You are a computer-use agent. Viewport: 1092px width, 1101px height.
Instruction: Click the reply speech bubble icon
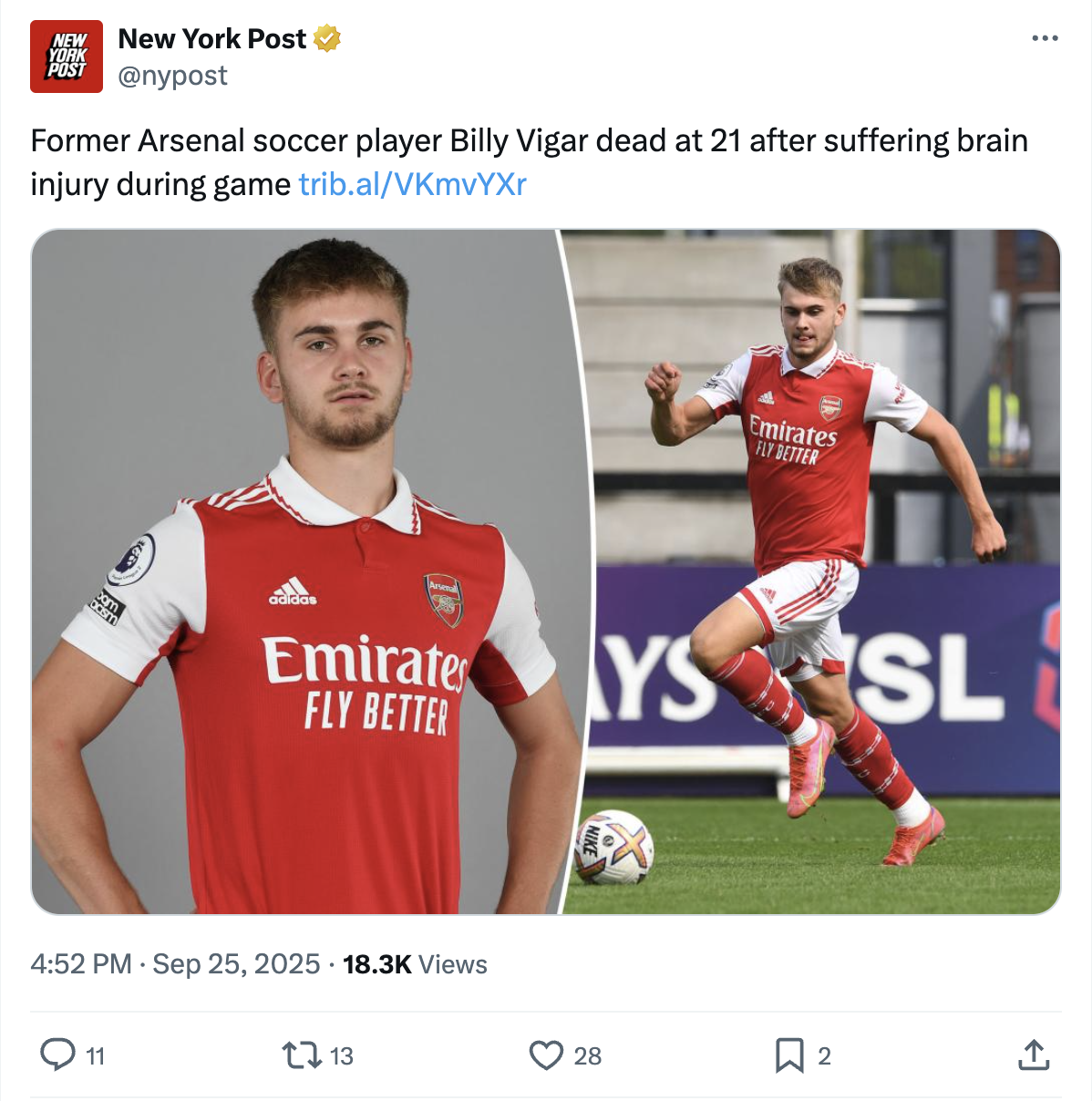(x=57, y=1055)
